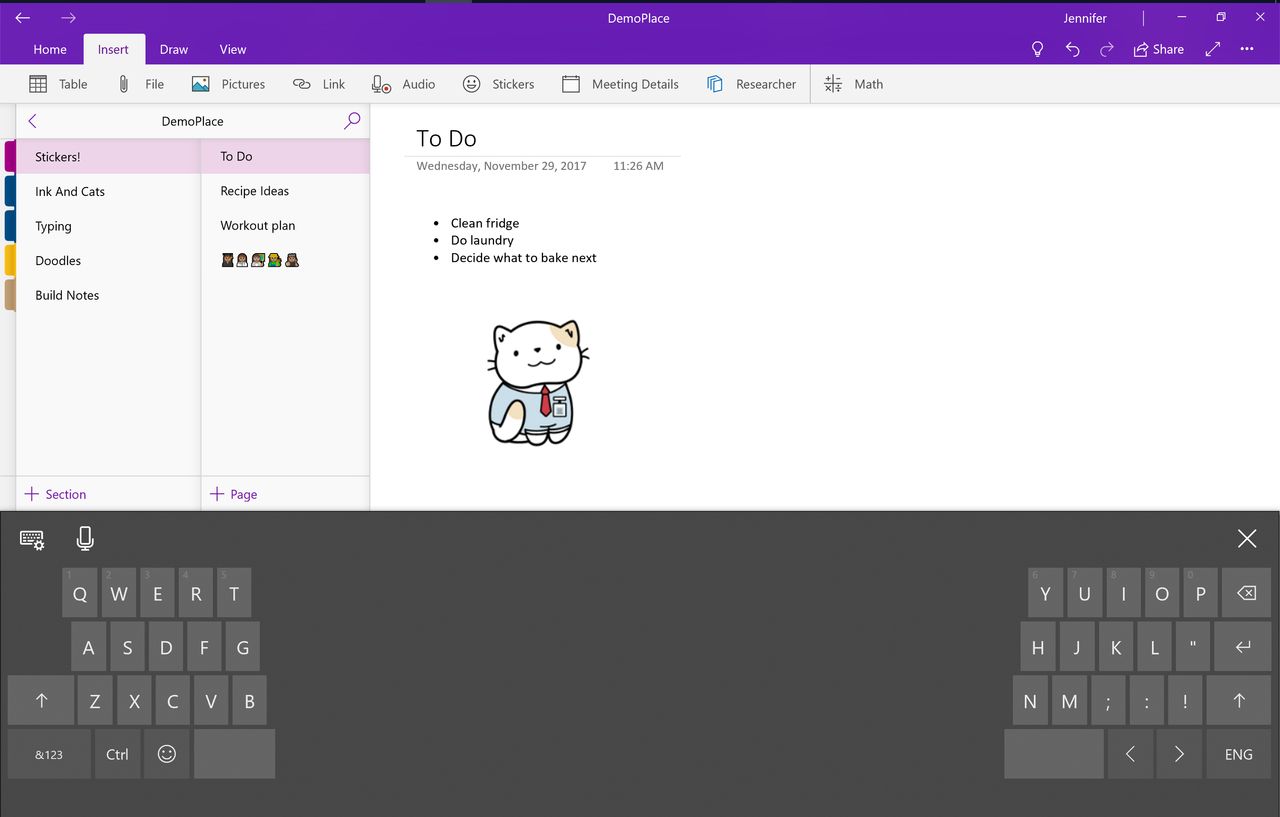Tap the right cursor arrow key
This screenshot has height=817, width=1280.
(1179, 754)
